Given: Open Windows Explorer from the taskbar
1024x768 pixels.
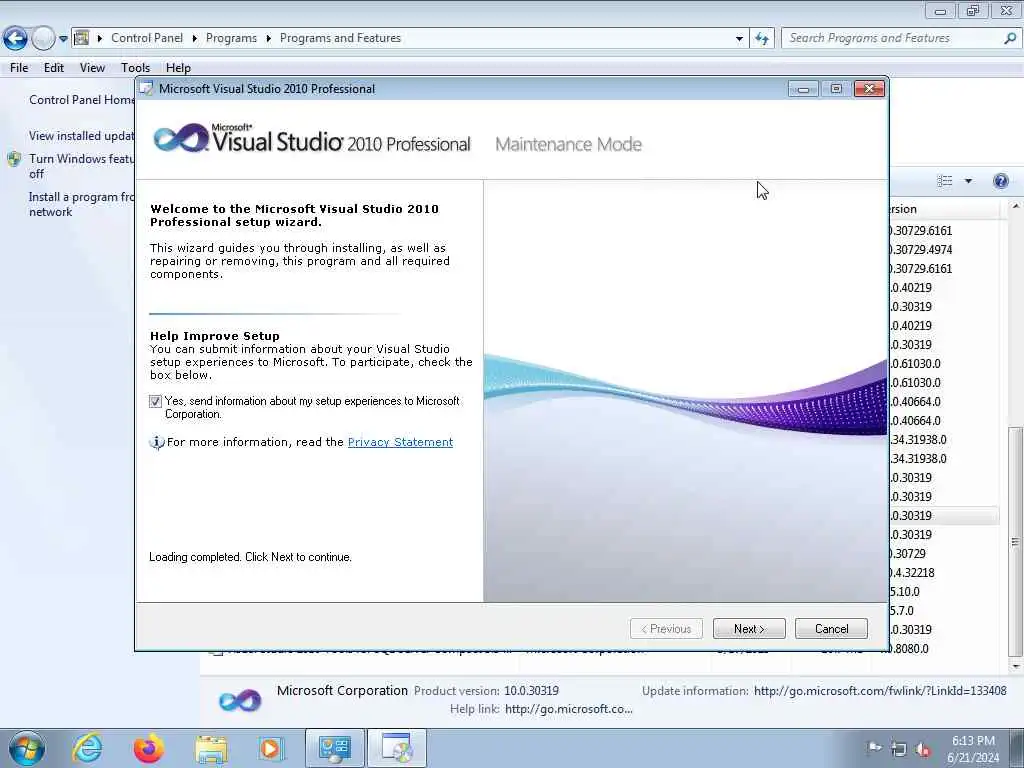Looking at the screenshot, I should coord(212,748).
